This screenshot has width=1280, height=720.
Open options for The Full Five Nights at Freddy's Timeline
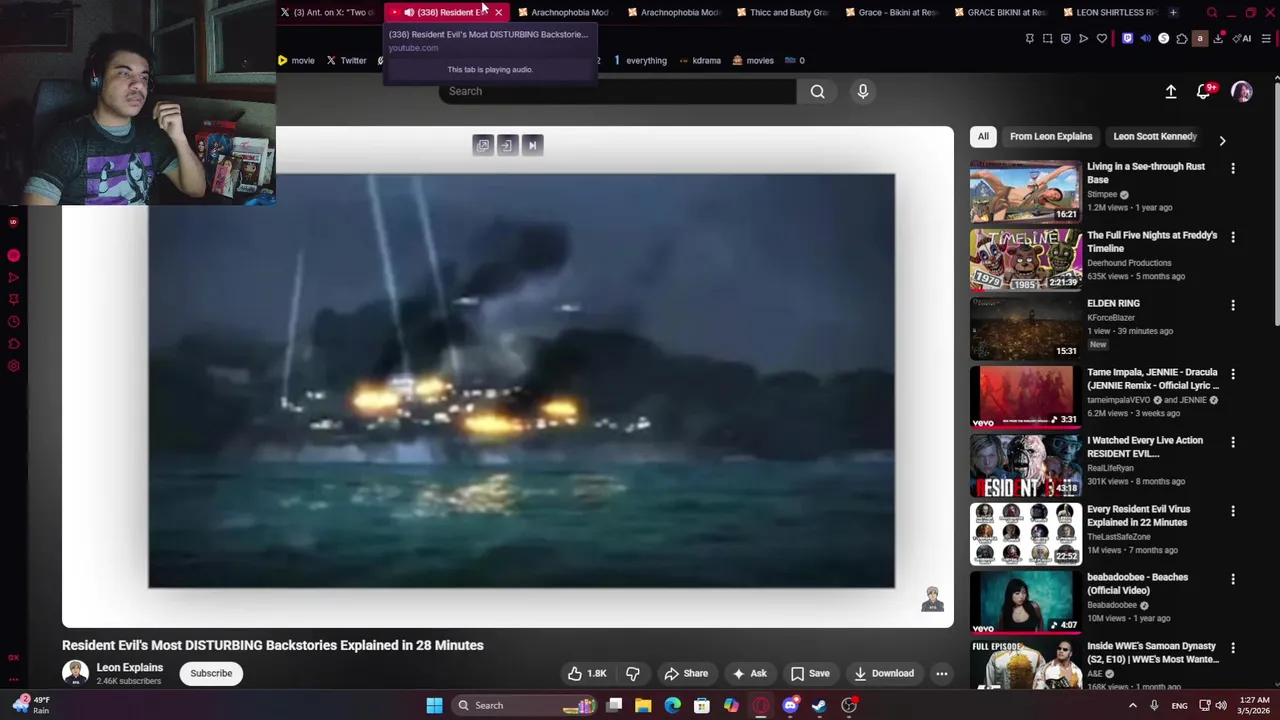1233,237
